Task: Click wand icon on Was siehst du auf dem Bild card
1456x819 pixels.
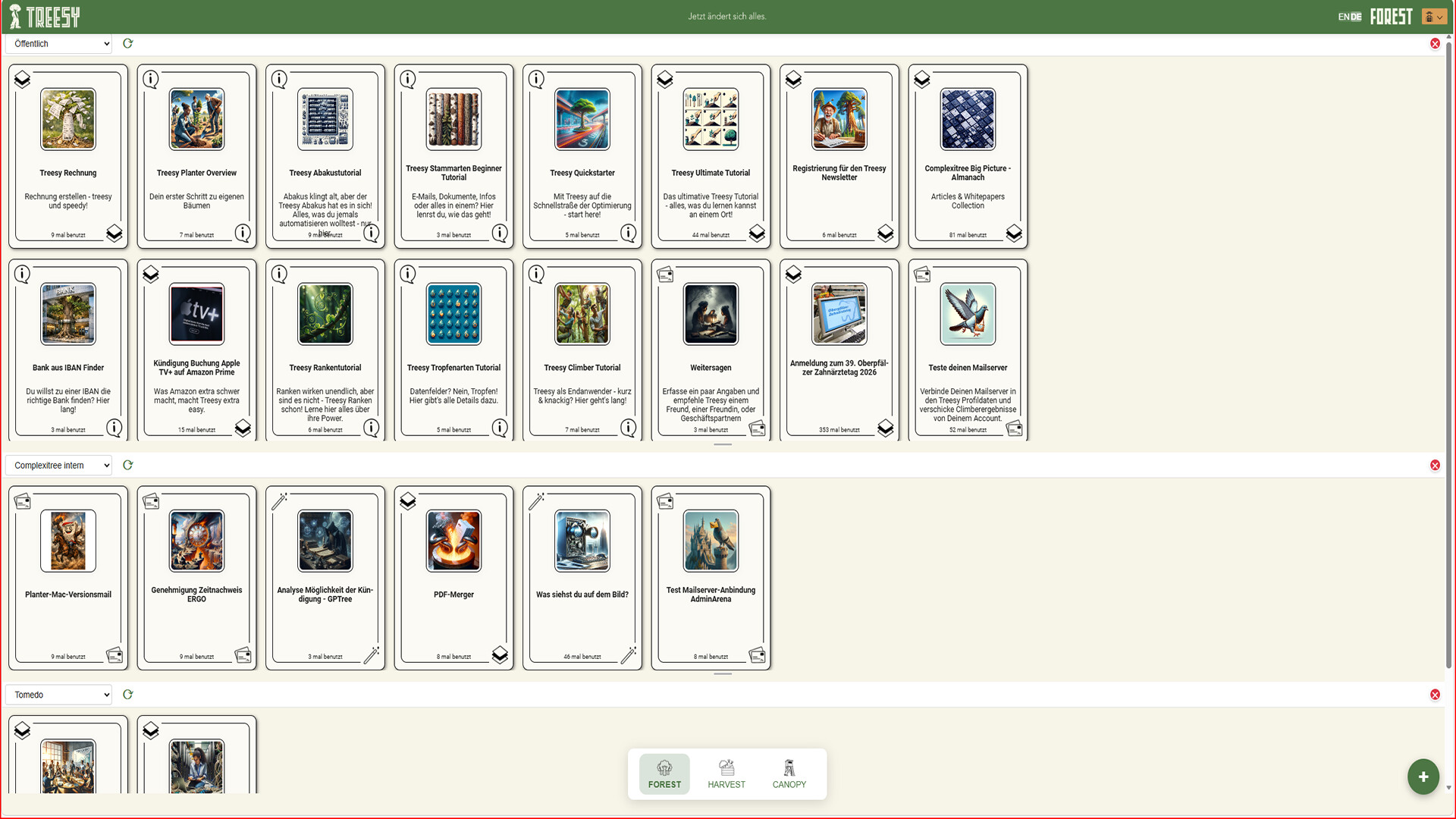Action: click(536, 500)
